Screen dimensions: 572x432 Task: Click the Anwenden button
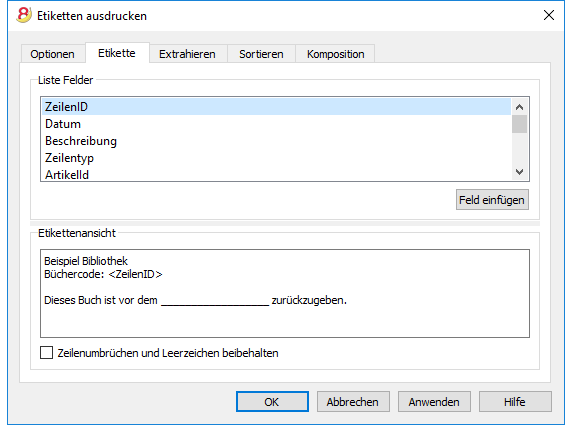(434, 402)
